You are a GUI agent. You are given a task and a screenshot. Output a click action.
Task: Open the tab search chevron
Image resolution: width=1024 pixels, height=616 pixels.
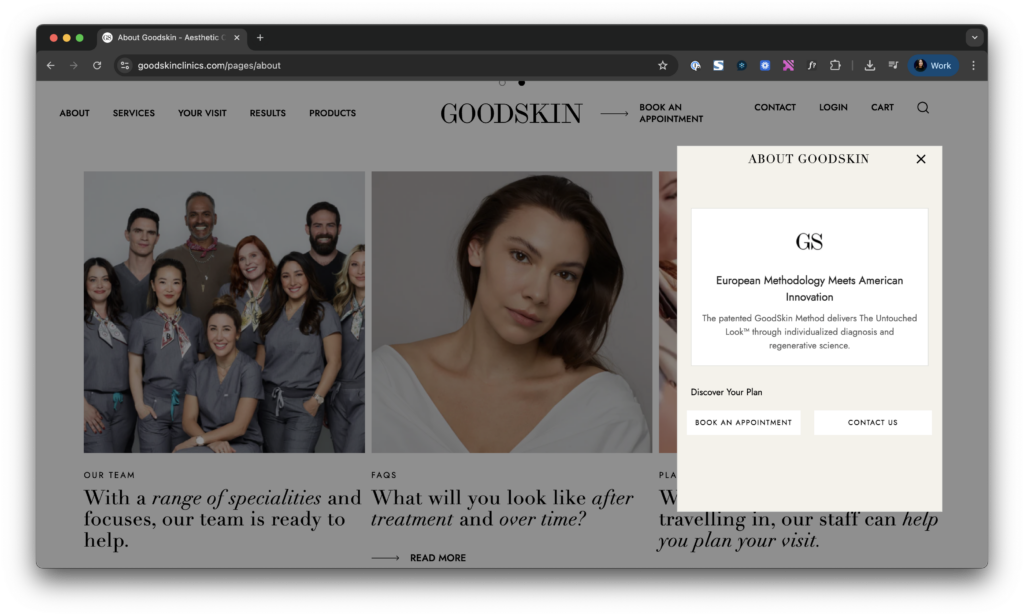(x=974, y=37)
